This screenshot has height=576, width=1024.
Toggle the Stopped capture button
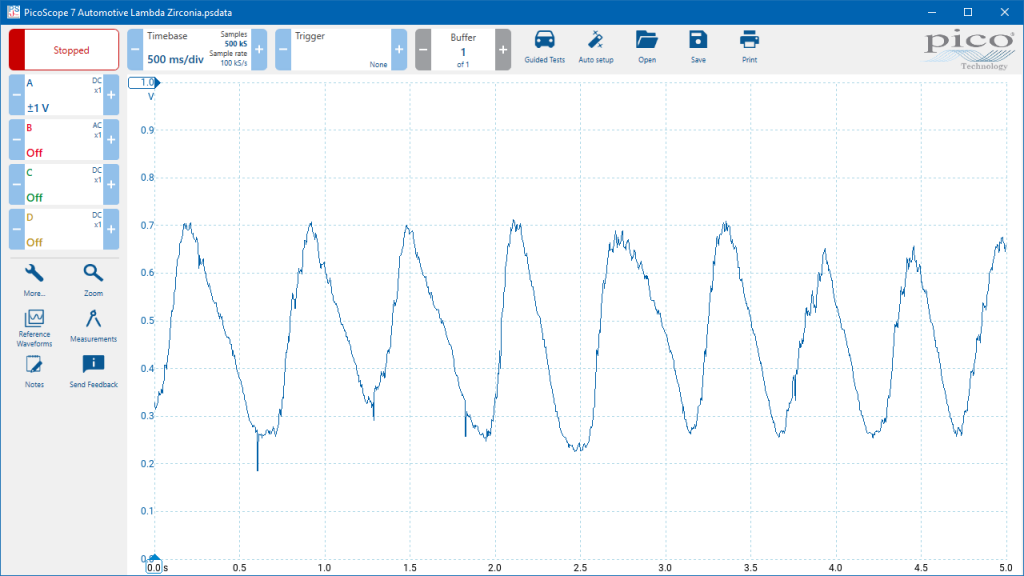[x=64, y=50]
